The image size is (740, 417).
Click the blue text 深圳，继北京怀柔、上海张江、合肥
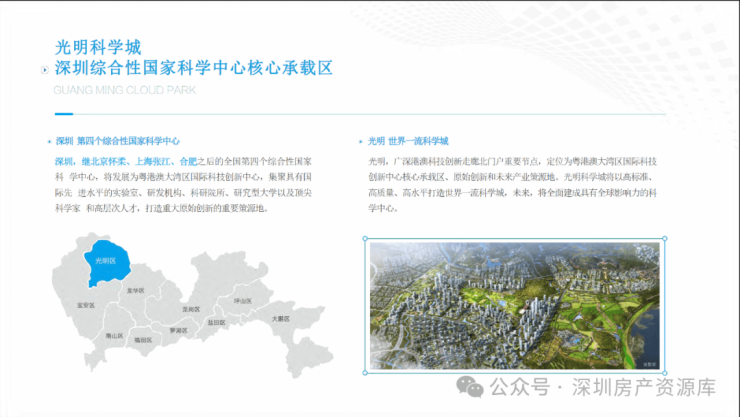click(126, 162)
